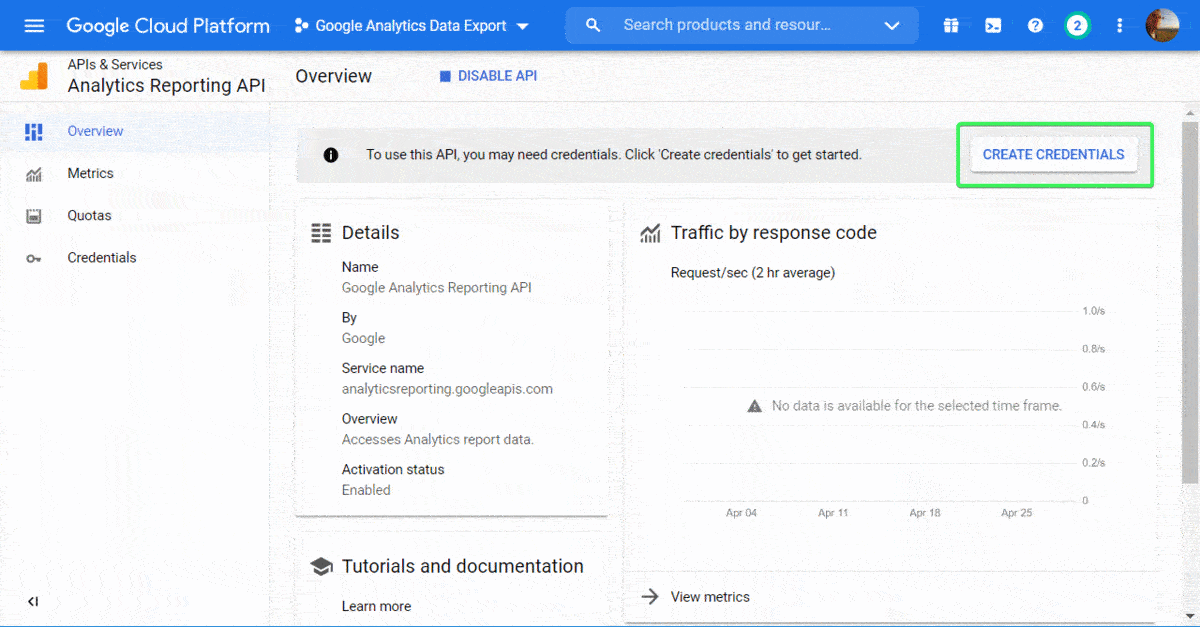Select the Metrics chart icon in sidebar
This screenshot has height=627, width=1200.
click(x=33, y=173)
